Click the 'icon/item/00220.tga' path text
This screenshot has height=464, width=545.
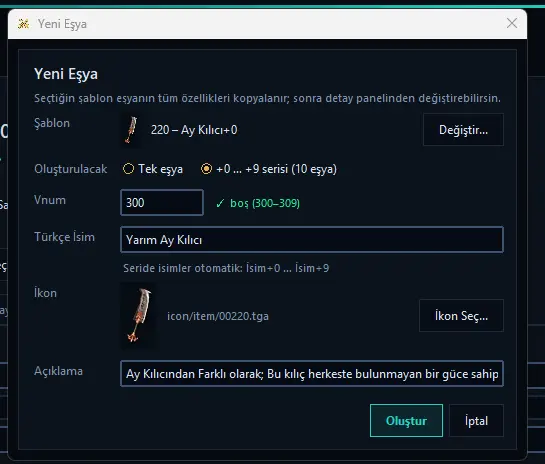coord(218,316)
